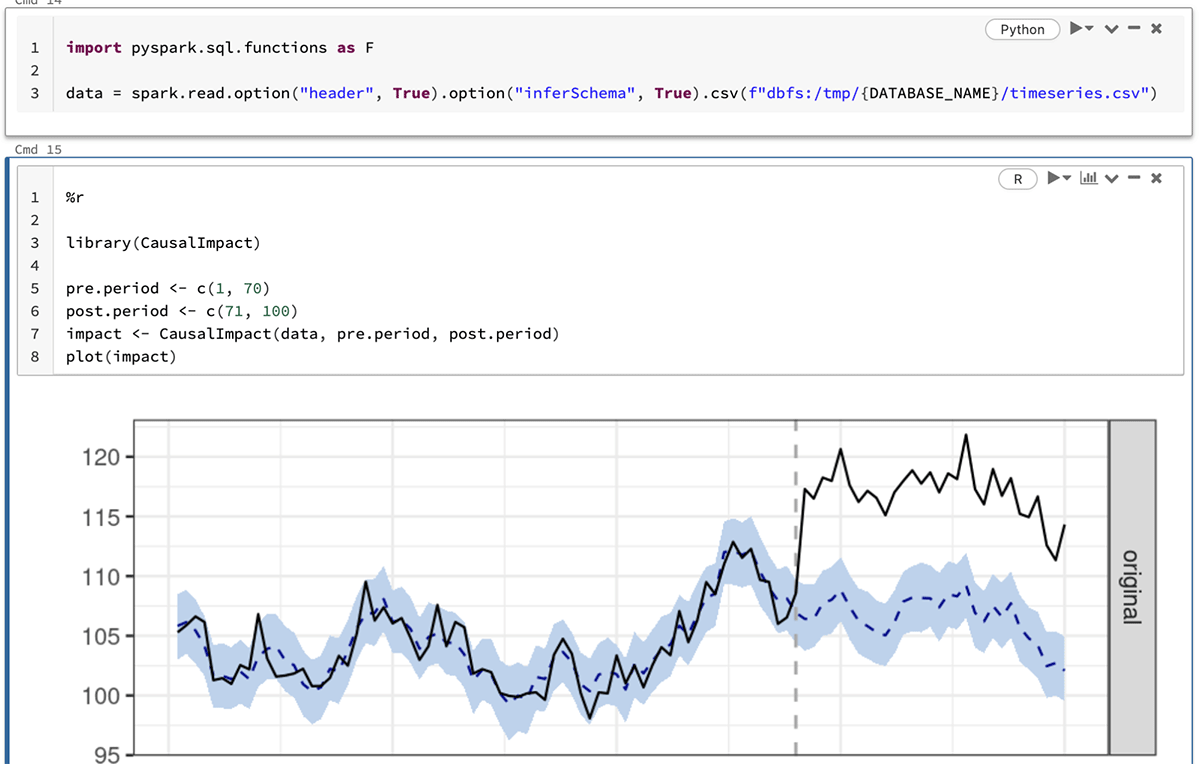Viewport: 1200px width, 764px height.
Task: Click the impact <- CausalImpact code line
Action: point(312,334)
